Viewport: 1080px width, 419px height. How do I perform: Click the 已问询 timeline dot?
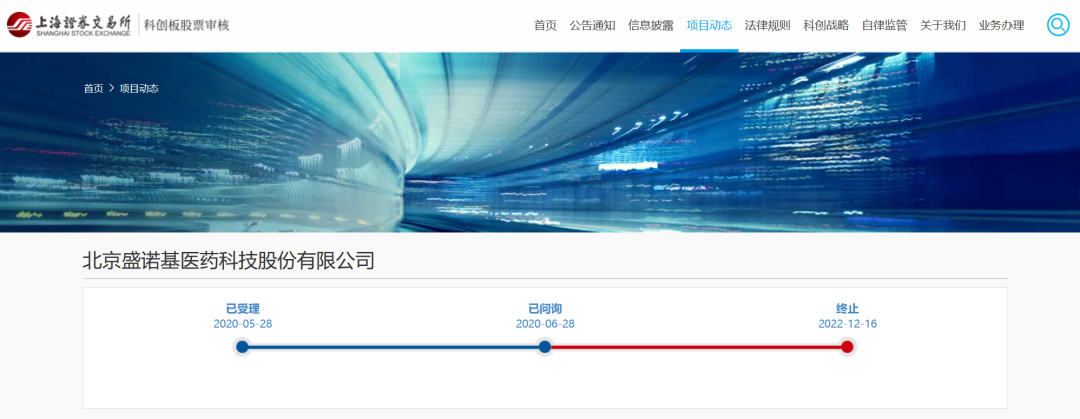[545, 347]
